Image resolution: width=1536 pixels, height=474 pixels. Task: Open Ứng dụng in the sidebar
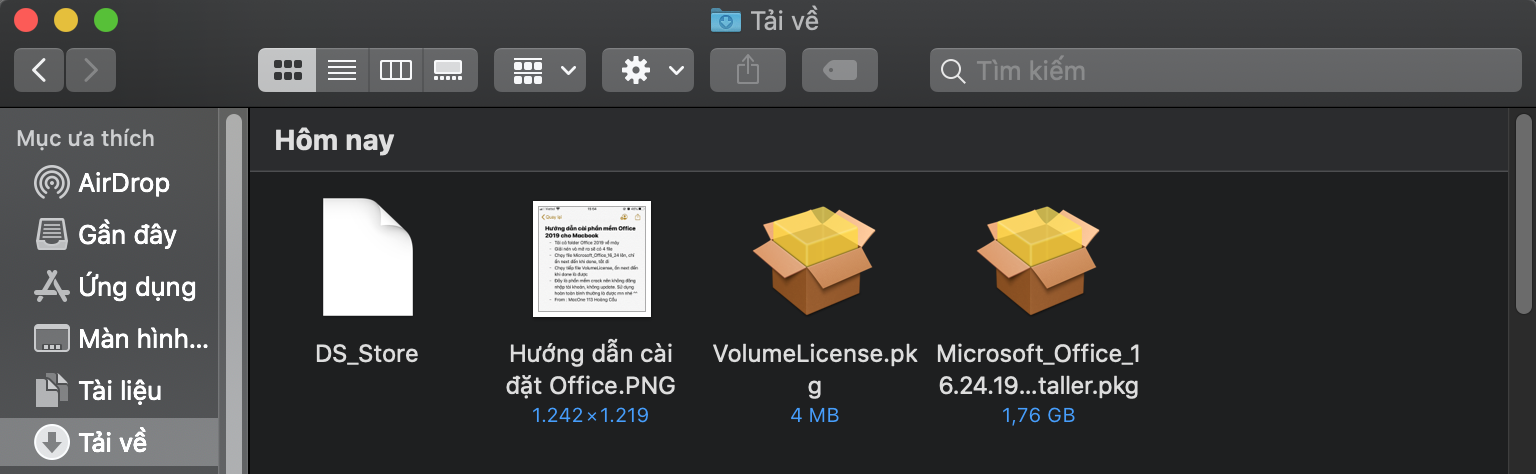pos(108,287)
